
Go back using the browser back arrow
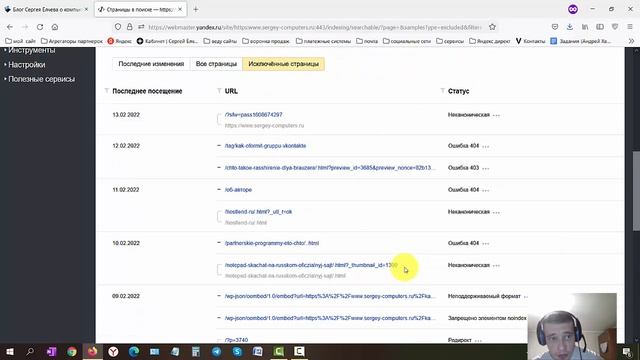point(10,27)
